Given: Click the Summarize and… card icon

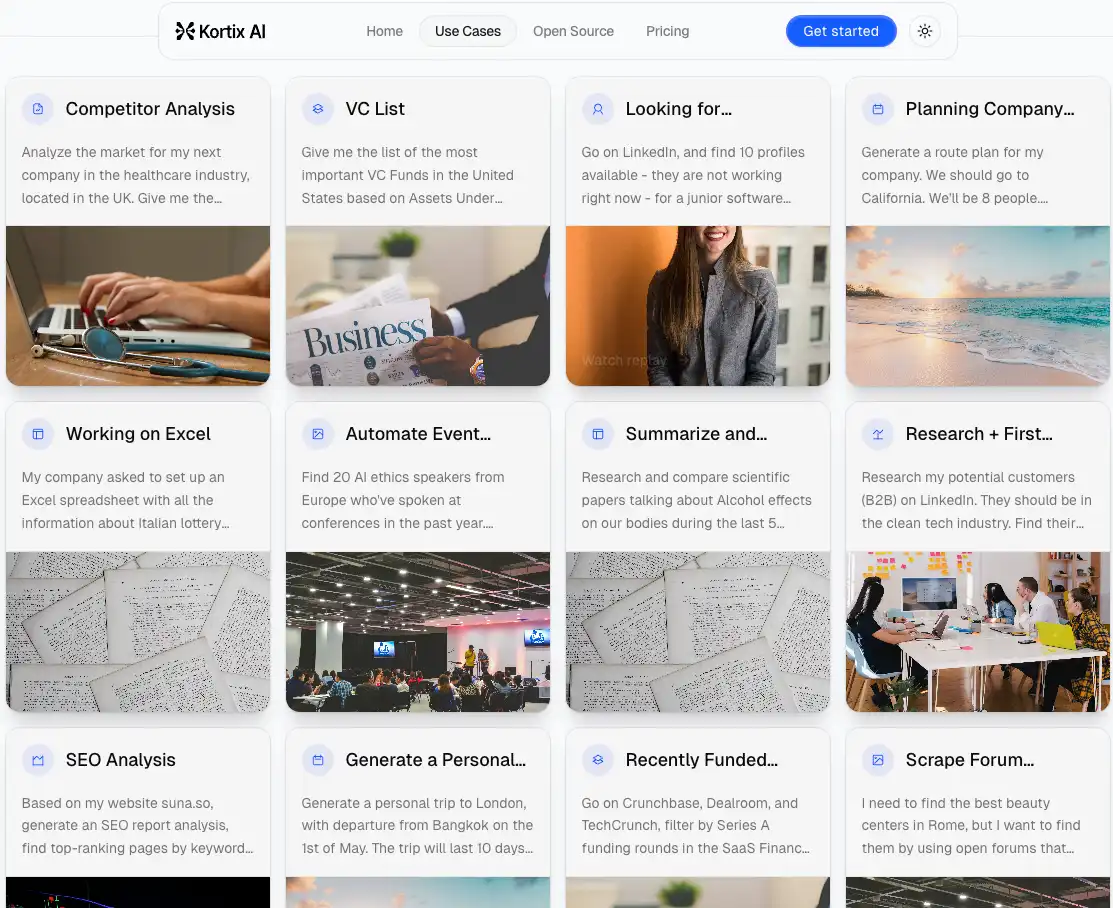Looking at the screenshot, I should [x=598, y=434].
